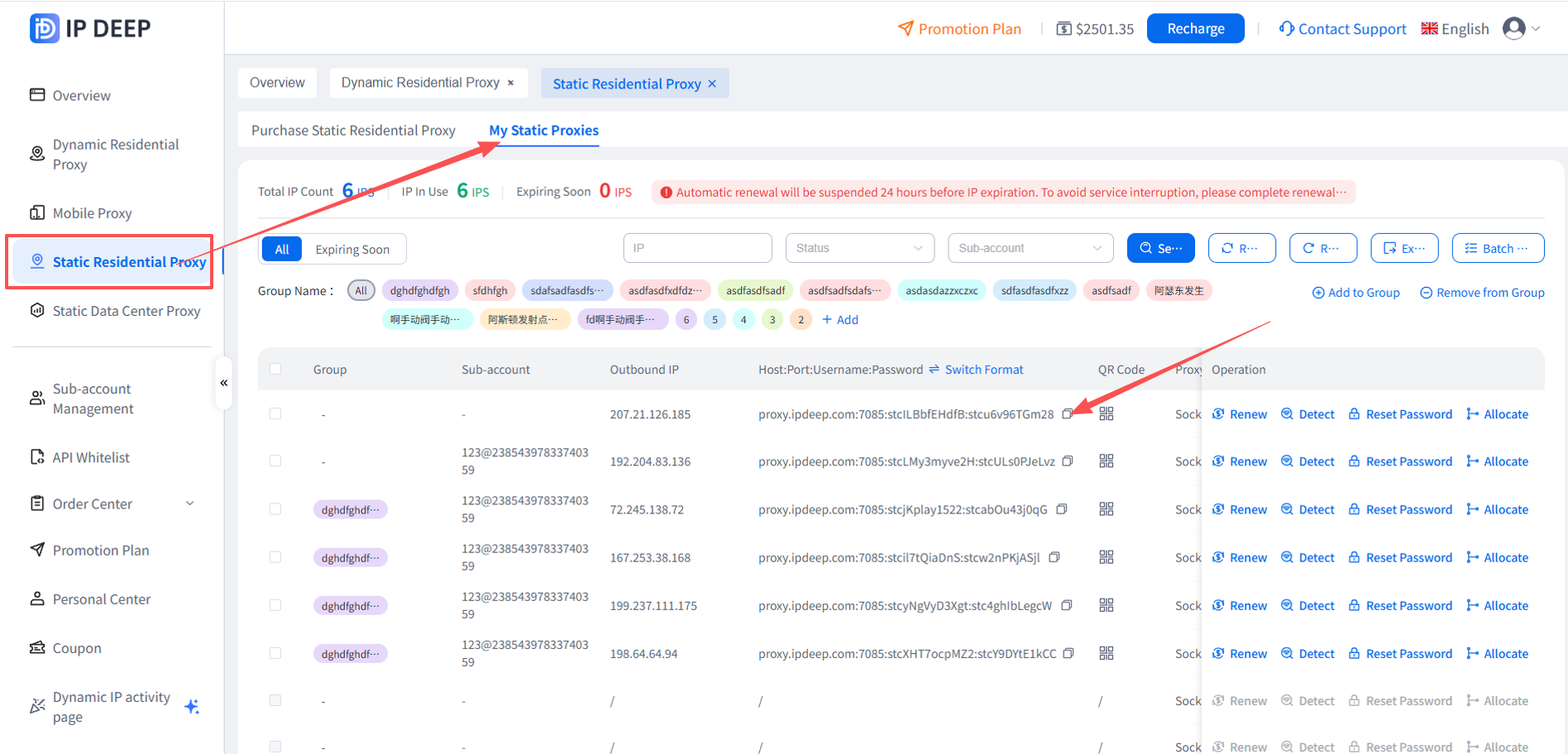Open Overview from the sidebar
The width and height of the screenshot is (1568, 754).
point(70,95)
